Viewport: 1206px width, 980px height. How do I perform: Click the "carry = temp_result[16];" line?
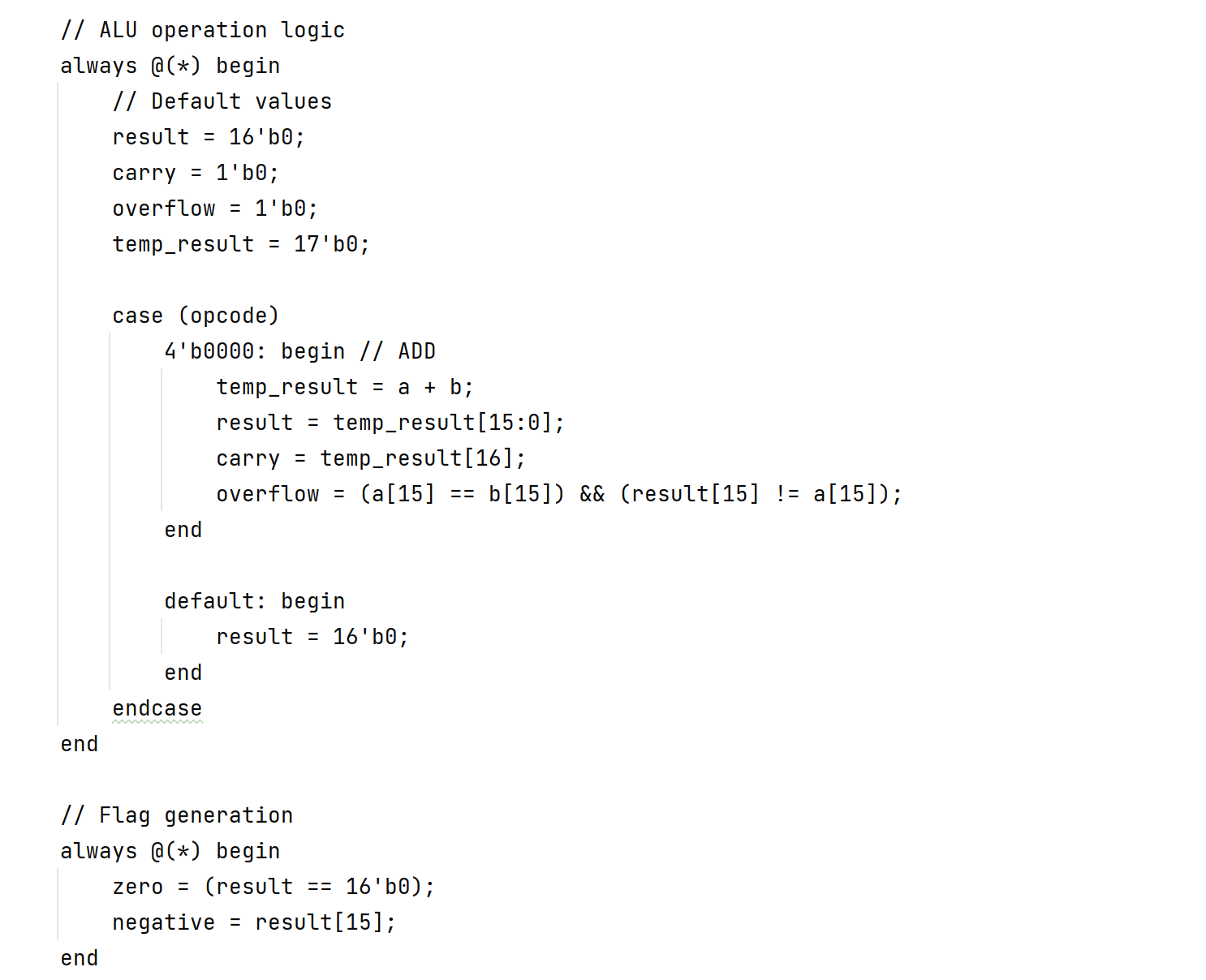point(370,458)
